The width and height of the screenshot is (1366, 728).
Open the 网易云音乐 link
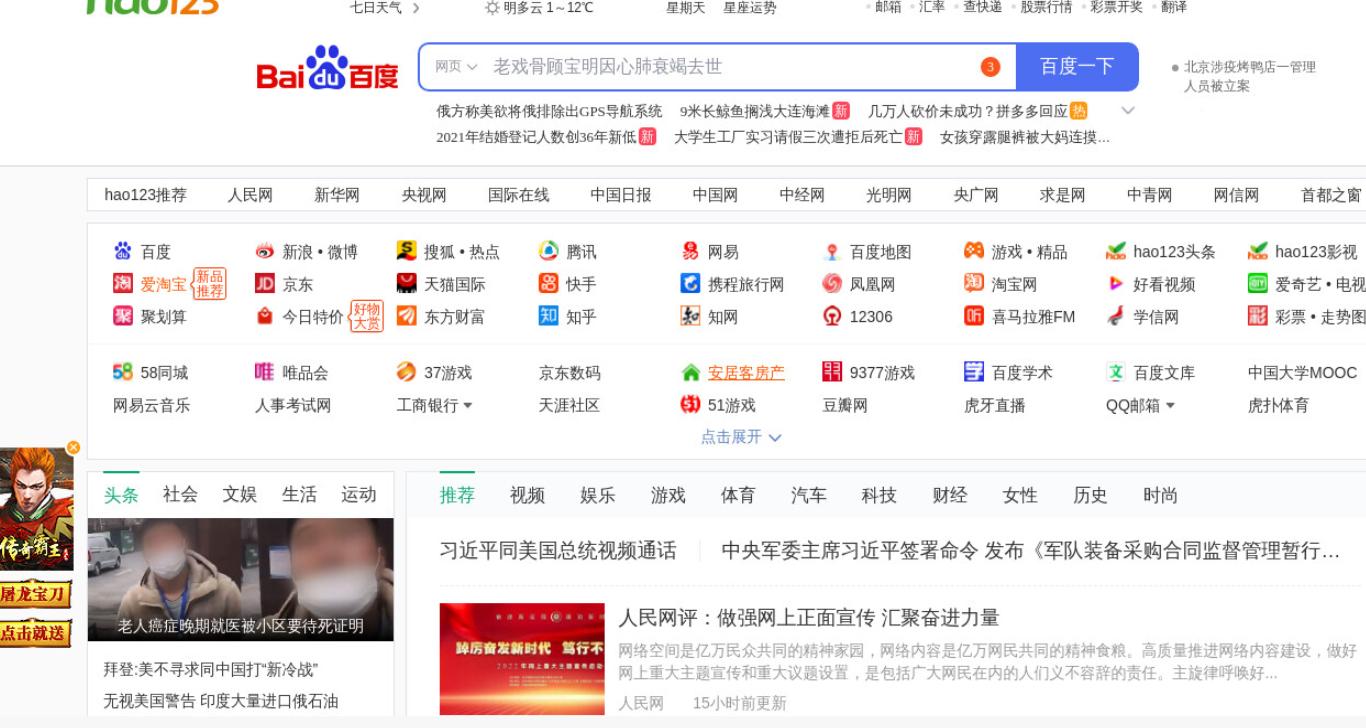point(151,405)
